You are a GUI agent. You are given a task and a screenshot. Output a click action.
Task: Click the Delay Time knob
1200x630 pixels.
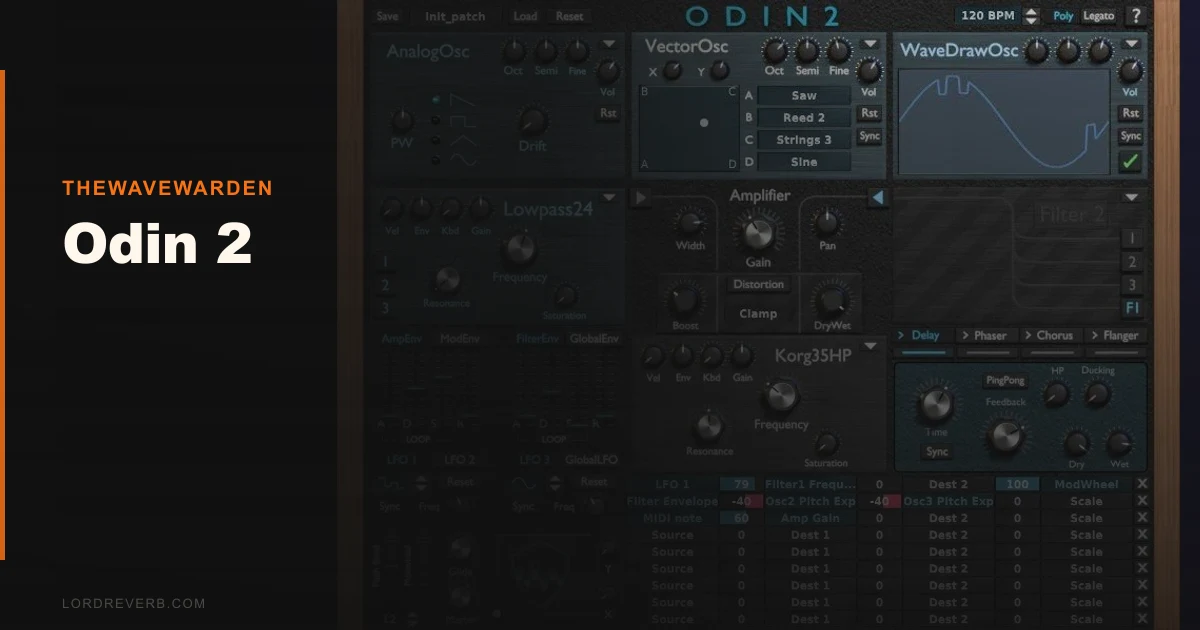click(936, 404)
